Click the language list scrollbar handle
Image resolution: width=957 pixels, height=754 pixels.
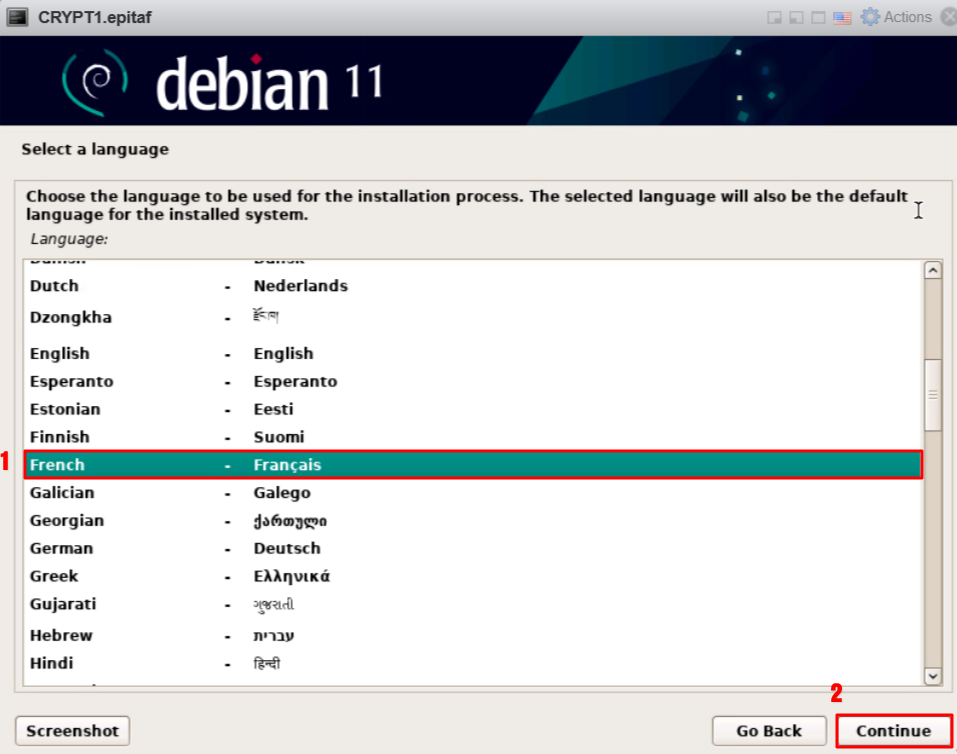[x=932, y=395]
